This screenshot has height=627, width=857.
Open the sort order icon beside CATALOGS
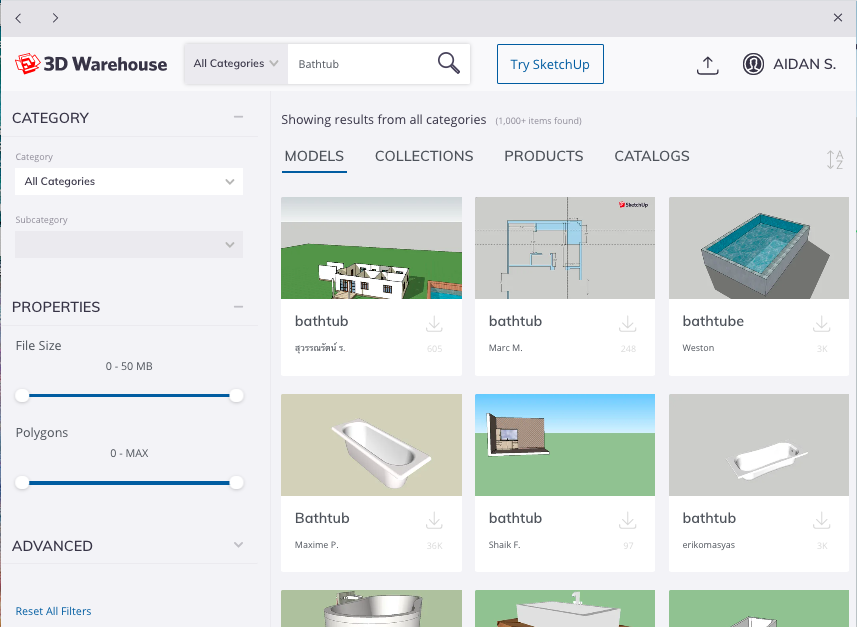[833, 158]
